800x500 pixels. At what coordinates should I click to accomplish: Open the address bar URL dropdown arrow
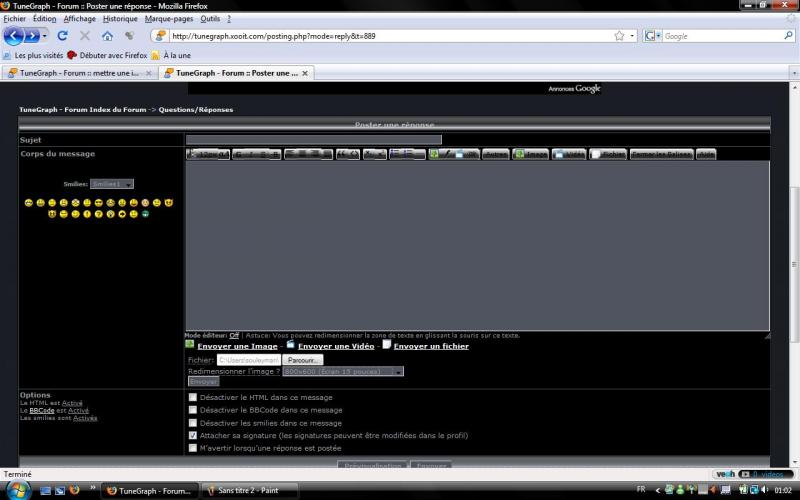click(632, 36)
